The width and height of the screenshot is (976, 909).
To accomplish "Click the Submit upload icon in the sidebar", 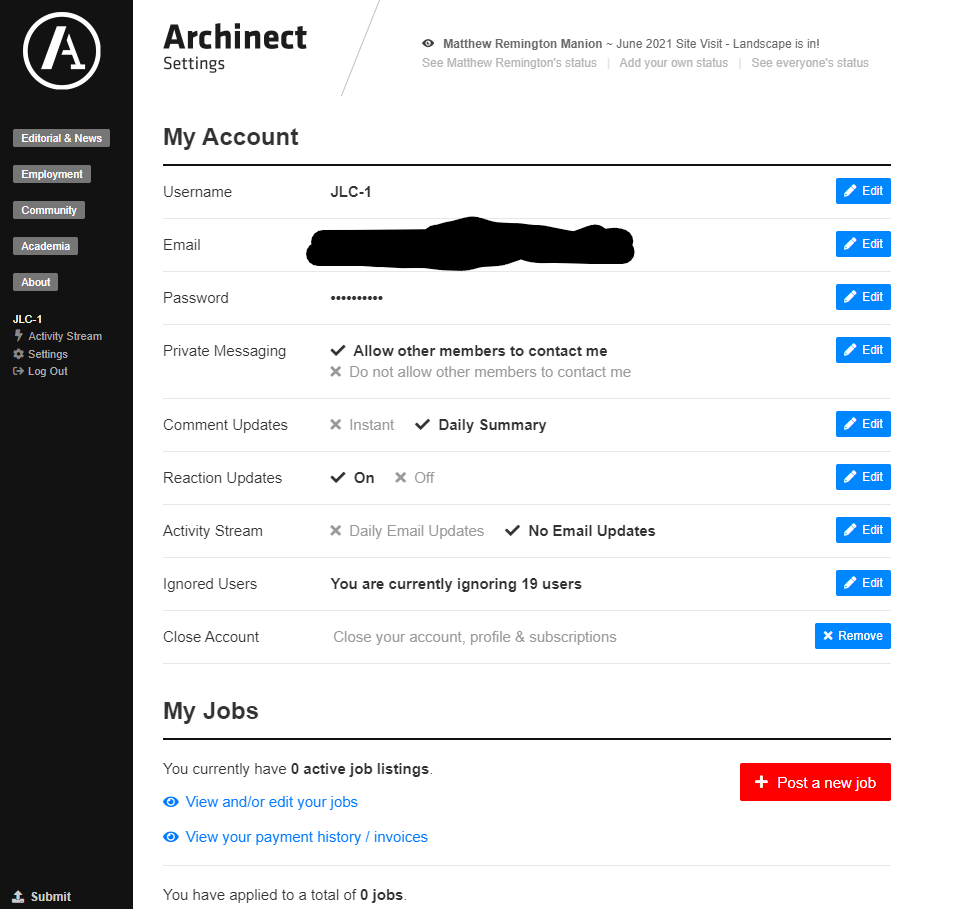I will pyautogui.click(x=19, y=896).
